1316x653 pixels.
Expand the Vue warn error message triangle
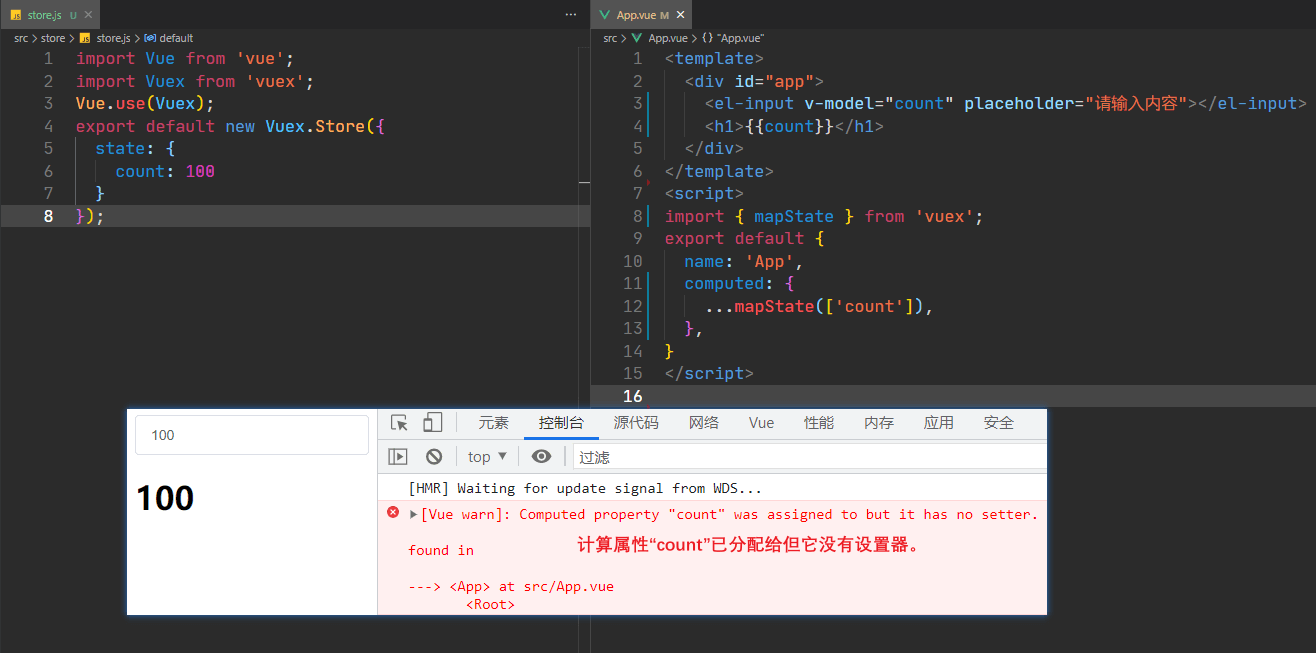point(414,514)
